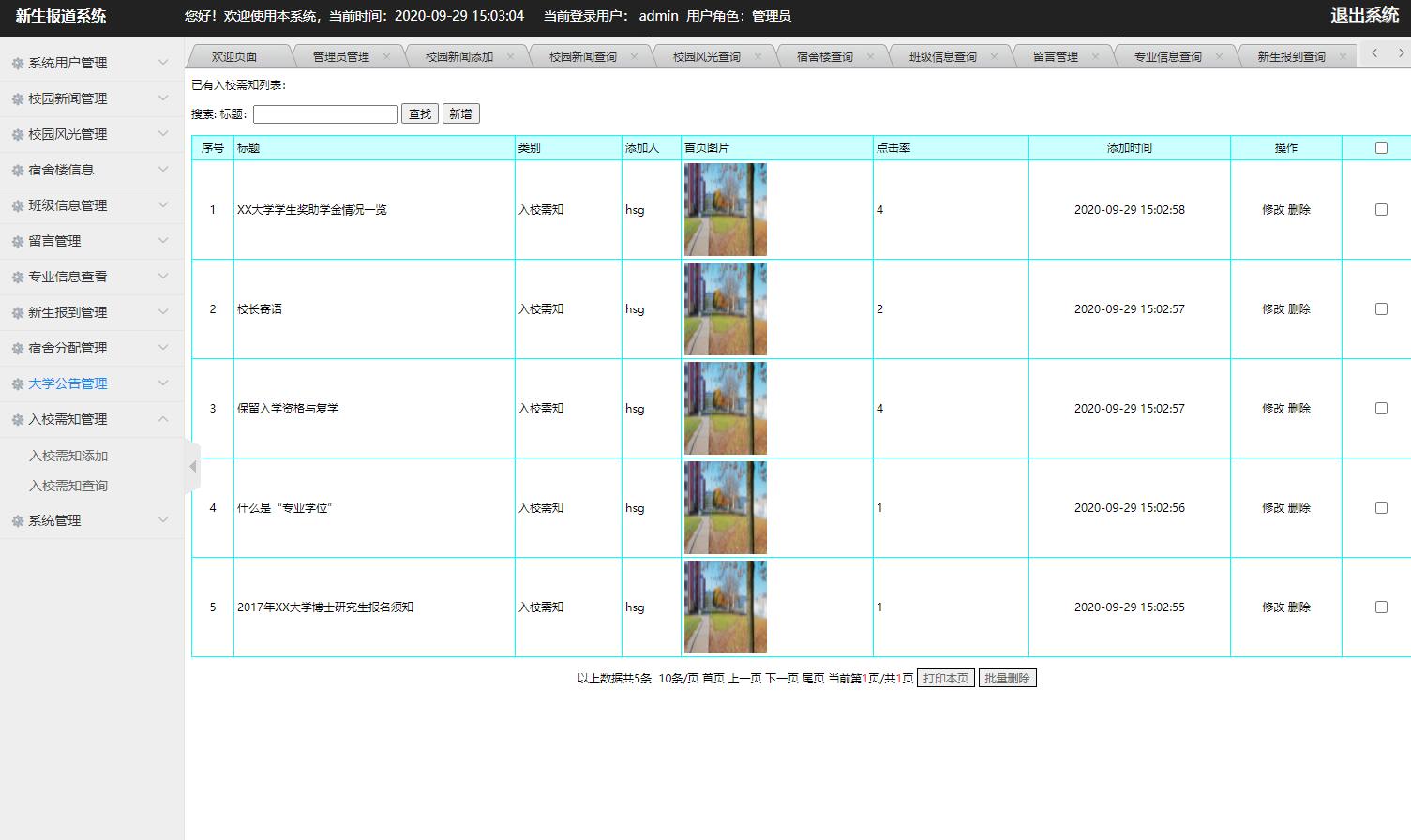Click the 打印本页 button

[944, 677]
